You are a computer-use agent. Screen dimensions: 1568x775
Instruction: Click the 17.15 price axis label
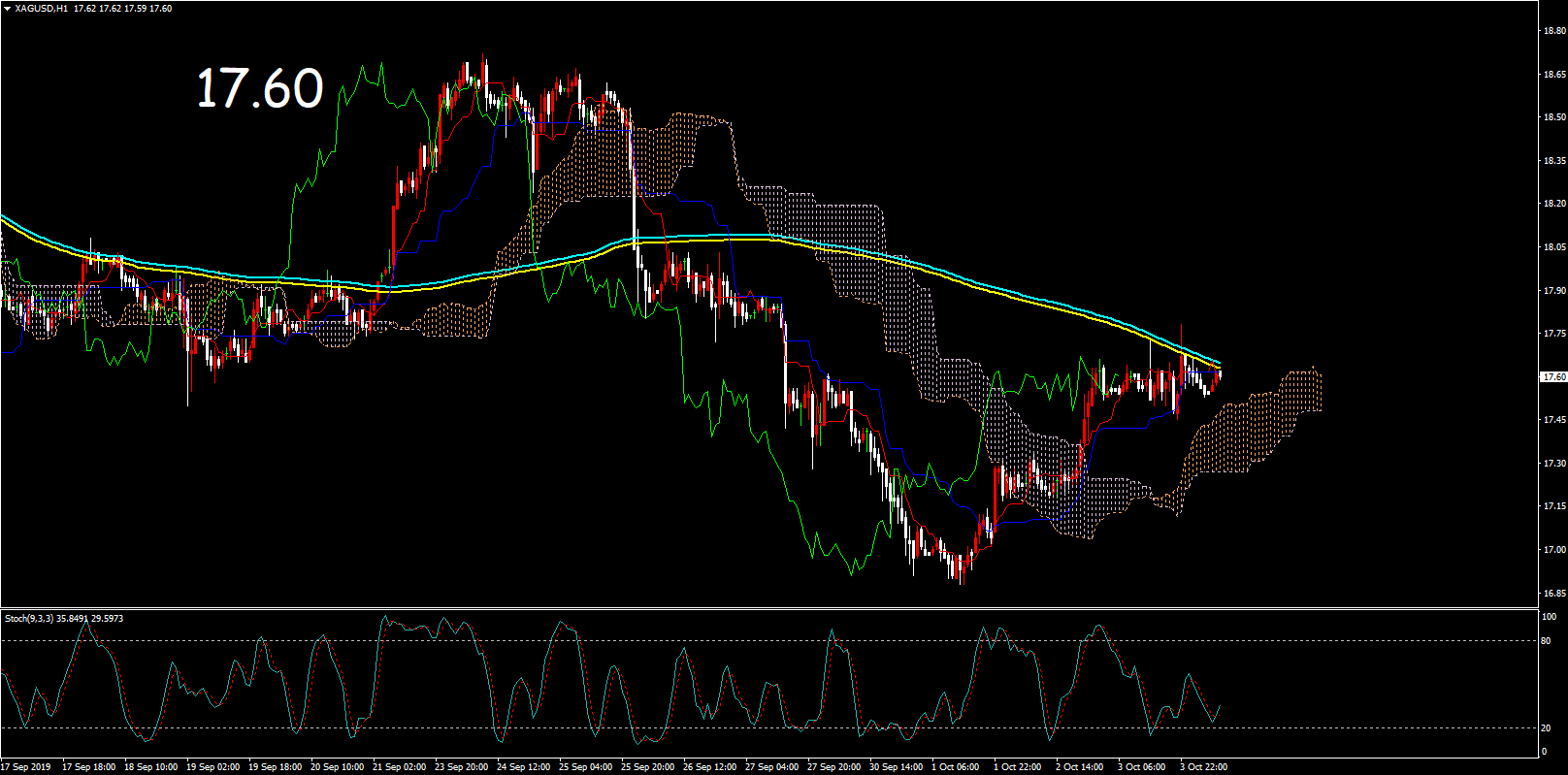[x=1554, y=506]
